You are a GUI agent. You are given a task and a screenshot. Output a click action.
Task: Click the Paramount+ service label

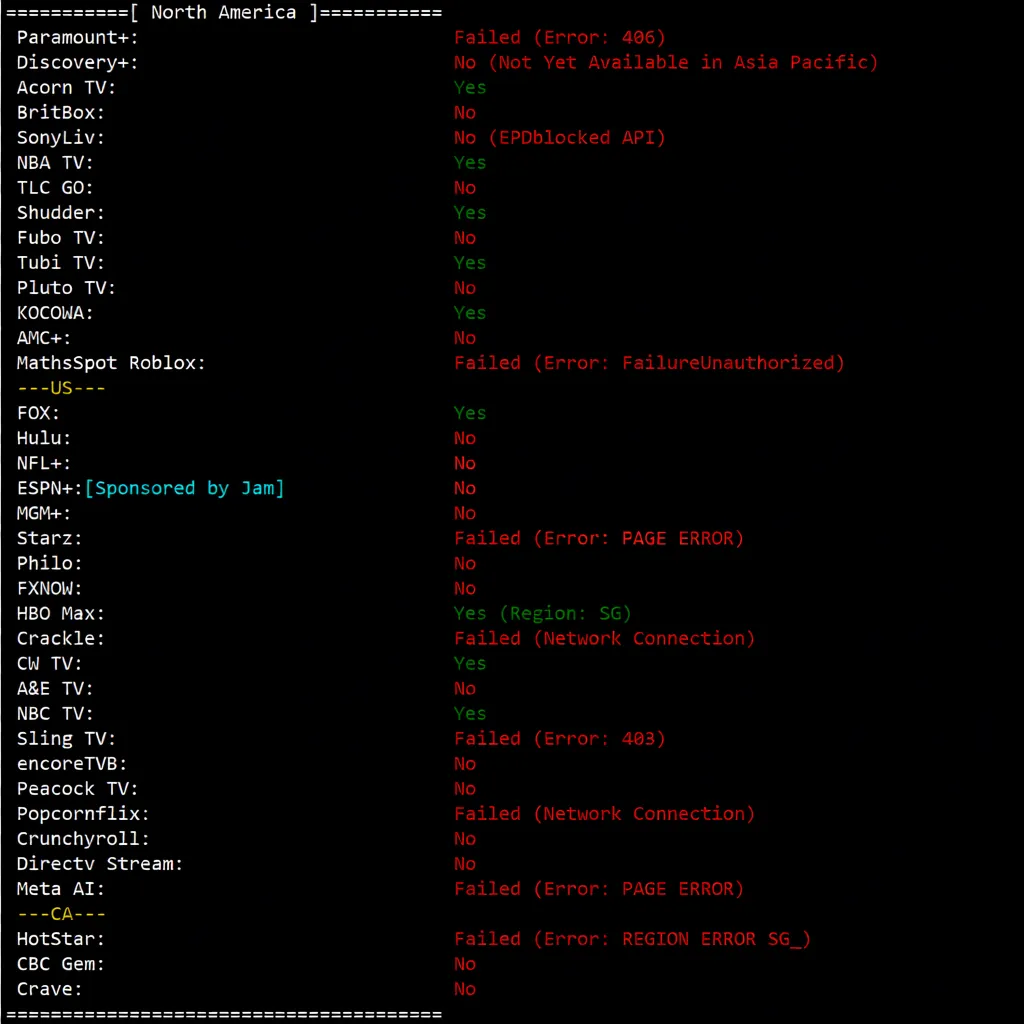78,38
